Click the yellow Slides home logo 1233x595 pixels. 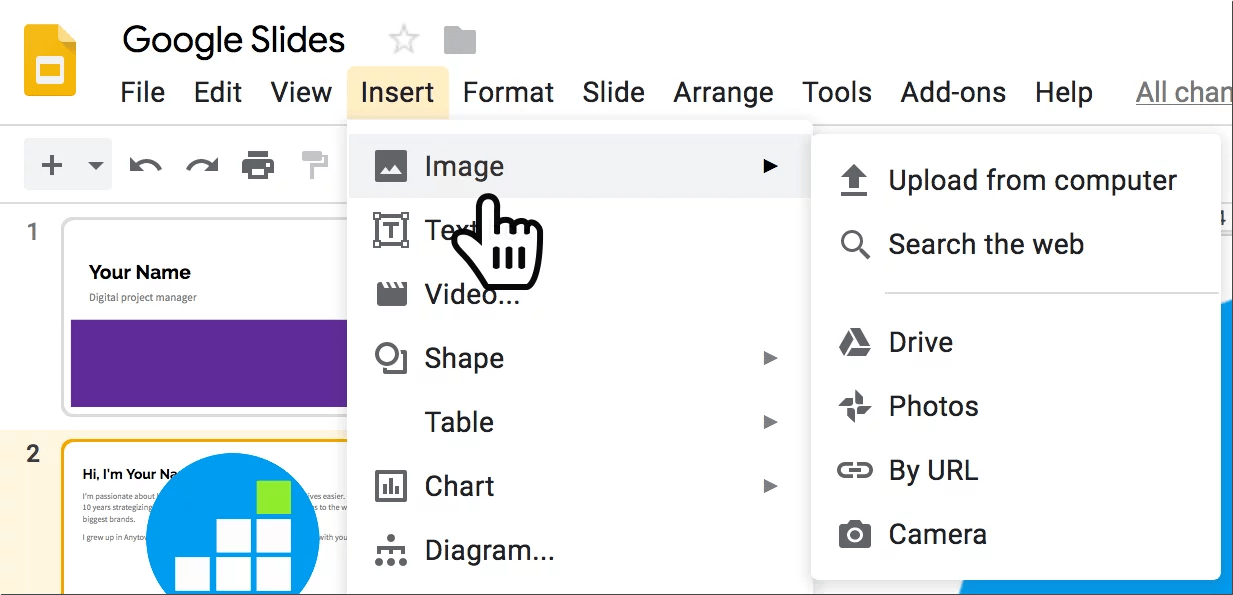point(50,61)
